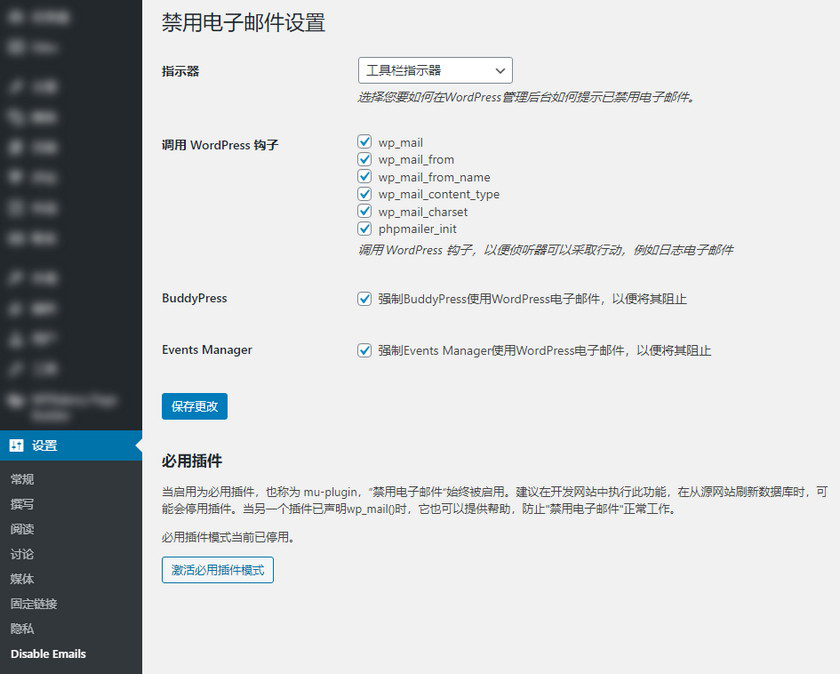Viewport: 840px width, 674px height.
Task: Click the Disable Emails submenu item
Action: tap(48, 654)
